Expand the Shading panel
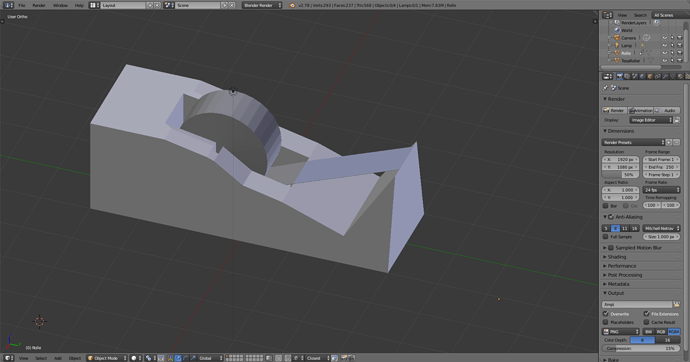Screen dimensions: 690x362 617,257
